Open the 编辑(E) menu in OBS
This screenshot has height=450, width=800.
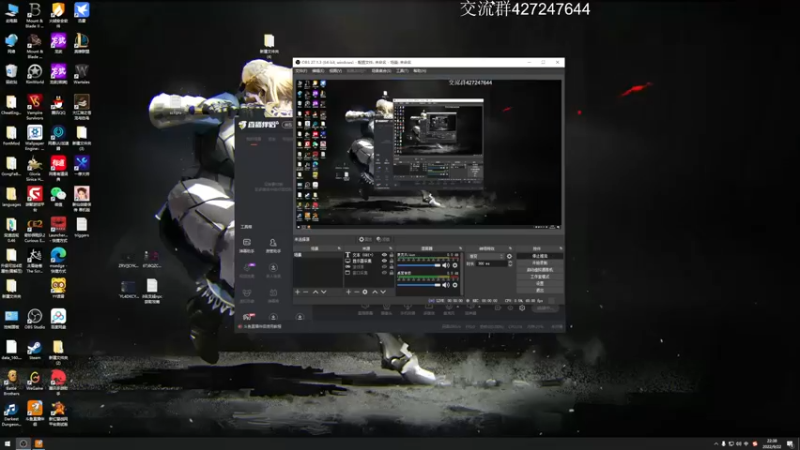pyautogui.click(x=318, y=71)
